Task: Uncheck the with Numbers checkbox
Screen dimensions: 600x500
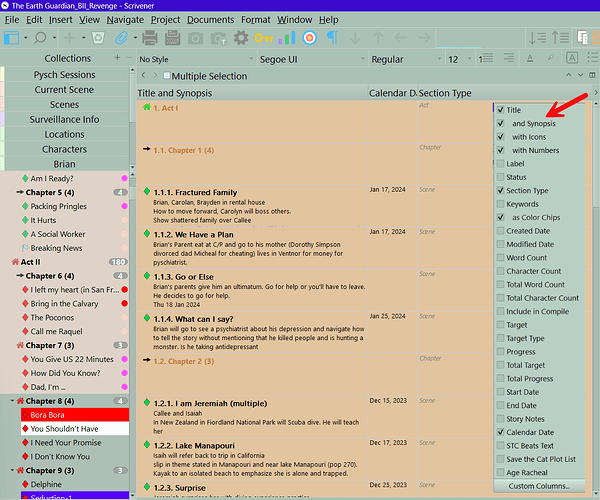Action: 500,150
